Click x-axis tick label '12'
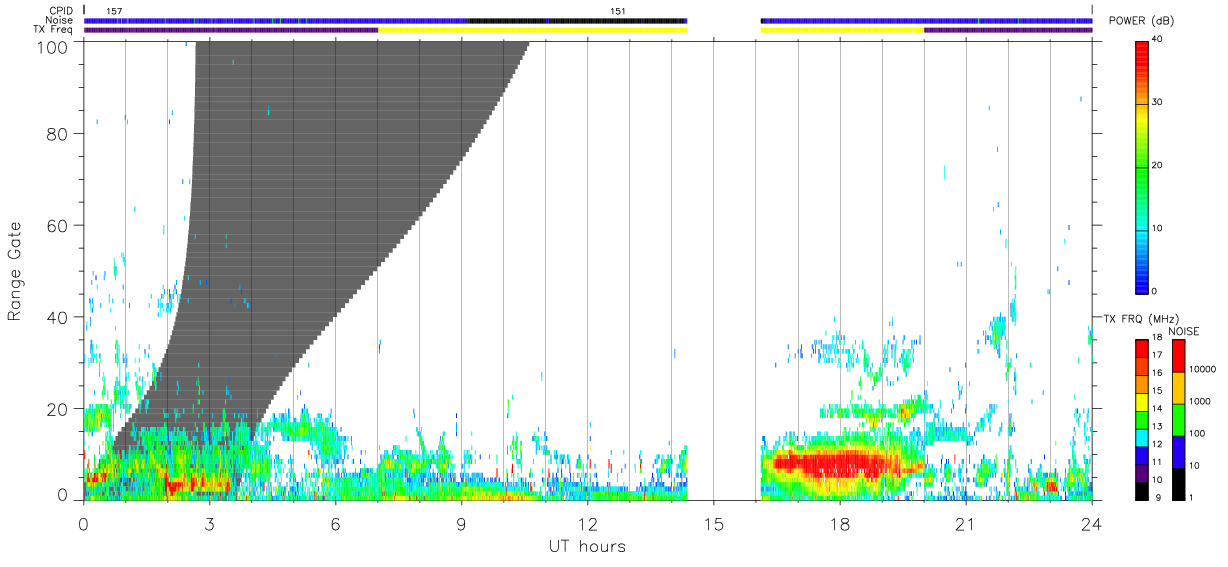 pyautogui.click(x=587, y=524)
